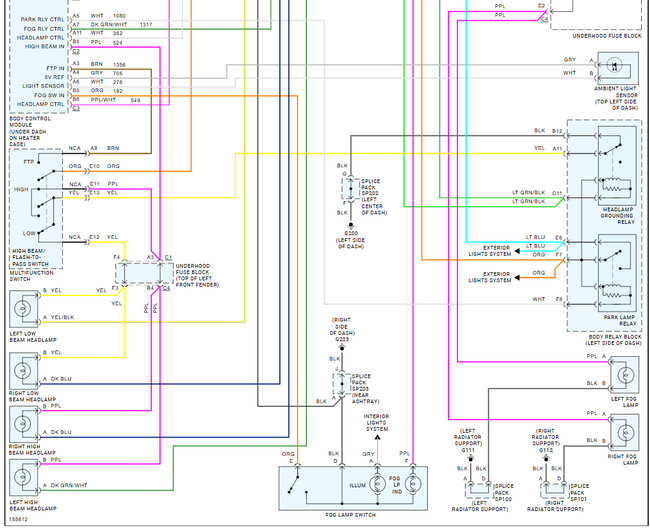The image size is (650, 528).
Task: Click the G200 ground point dot
Action: click(351, 225)
